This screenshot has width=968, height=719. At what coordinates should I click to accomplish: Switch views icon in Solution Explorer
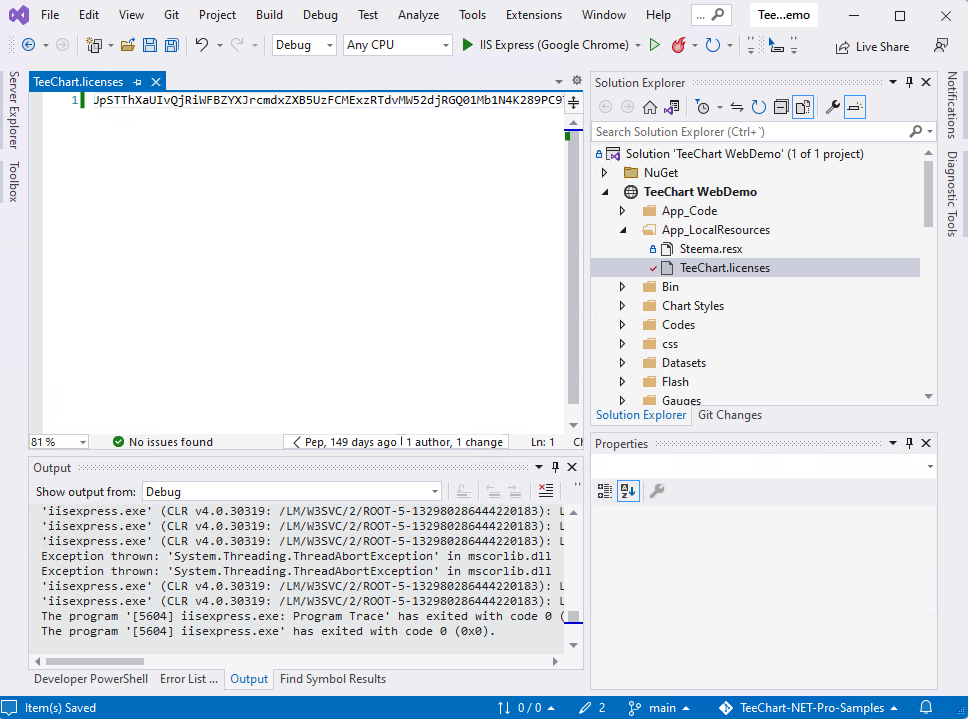point(672,107)
